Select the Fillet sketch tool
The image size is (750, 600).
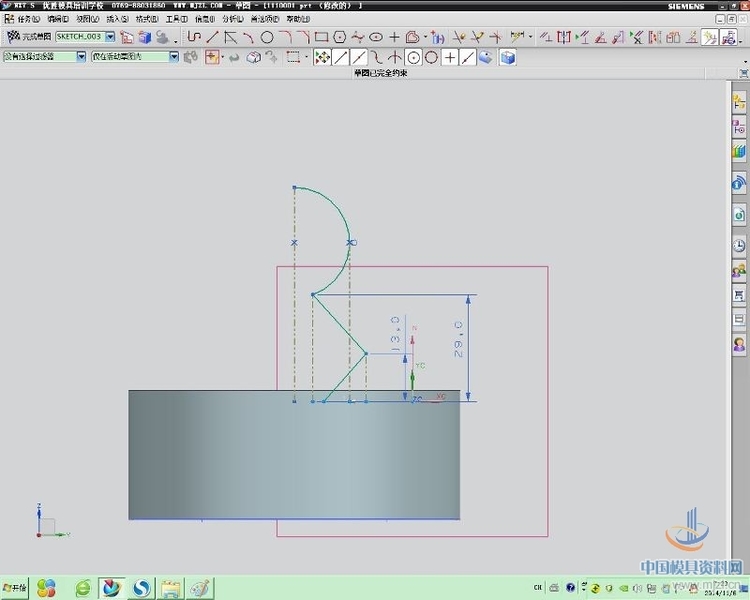click(285, 37)
